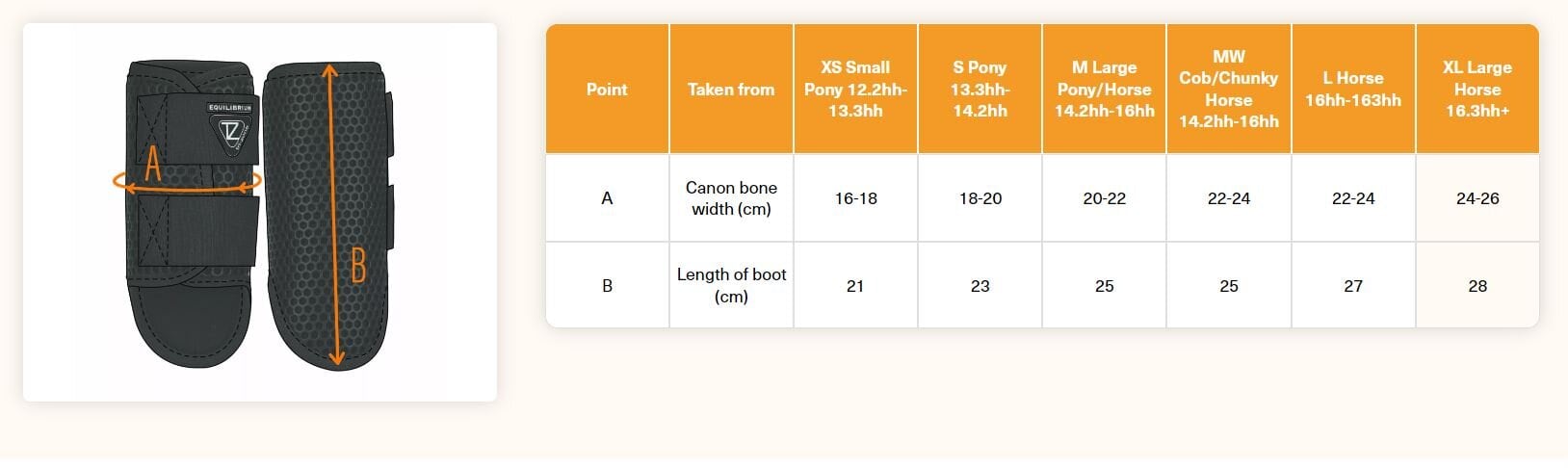1568x468 pixels.
Task: Click the boot length 21 cell
Action: [x=855, y=286]
